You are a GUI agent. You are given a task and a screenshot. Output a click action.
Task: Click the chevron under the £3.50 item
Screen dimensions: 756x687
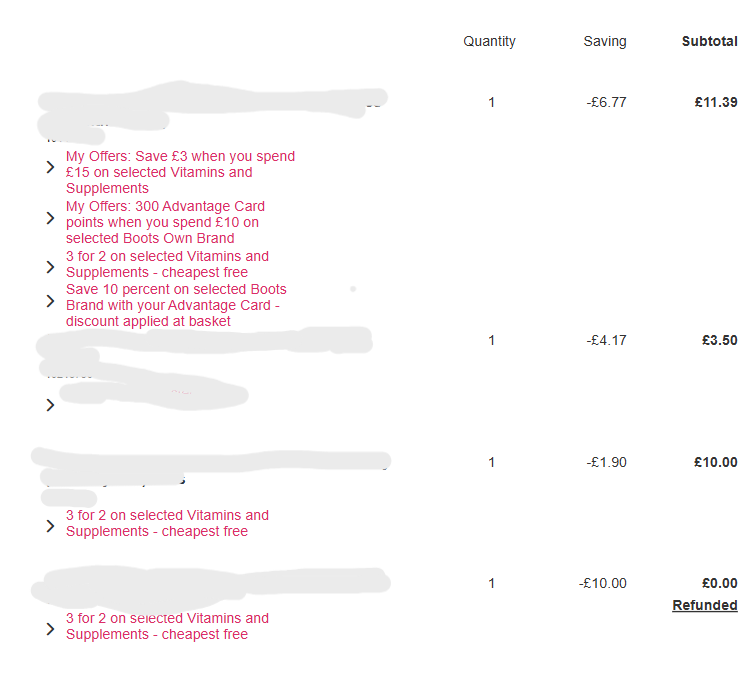(x=50, y=405)
